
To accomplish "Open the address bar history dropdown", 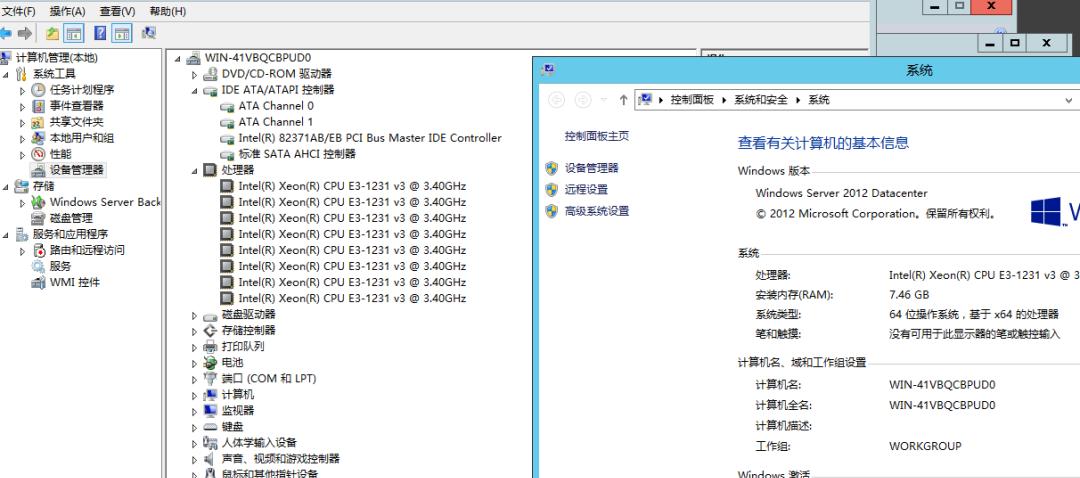I will coord(1069,100).
